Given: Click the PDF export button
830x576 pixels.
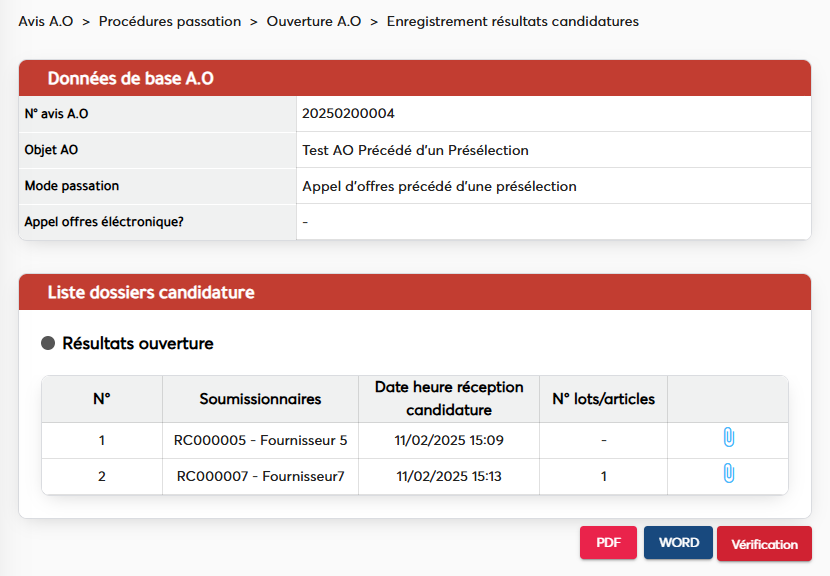Looking at the screenshot, I should click(x=608, y=543).
